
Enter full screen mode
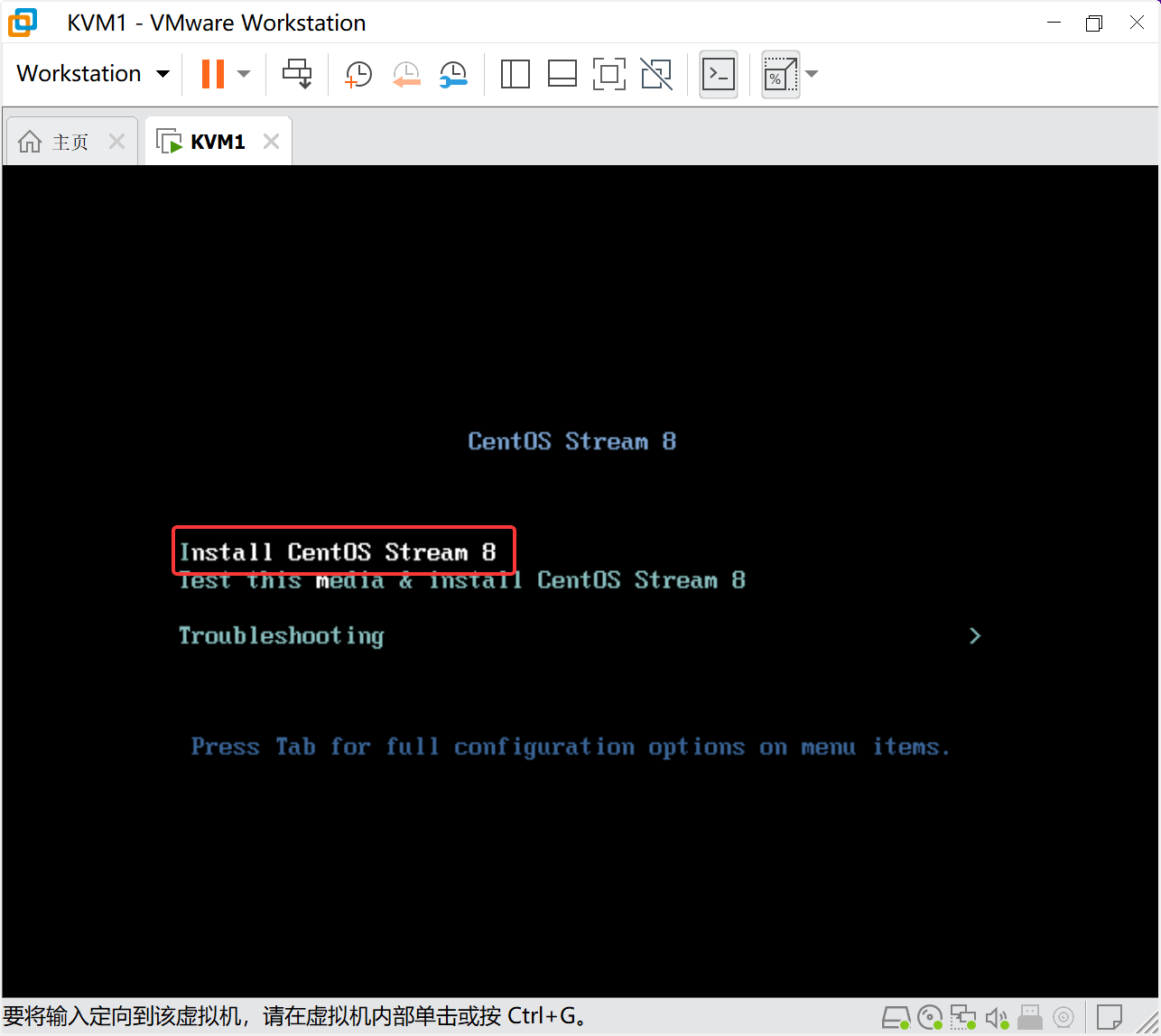point(609,74)
